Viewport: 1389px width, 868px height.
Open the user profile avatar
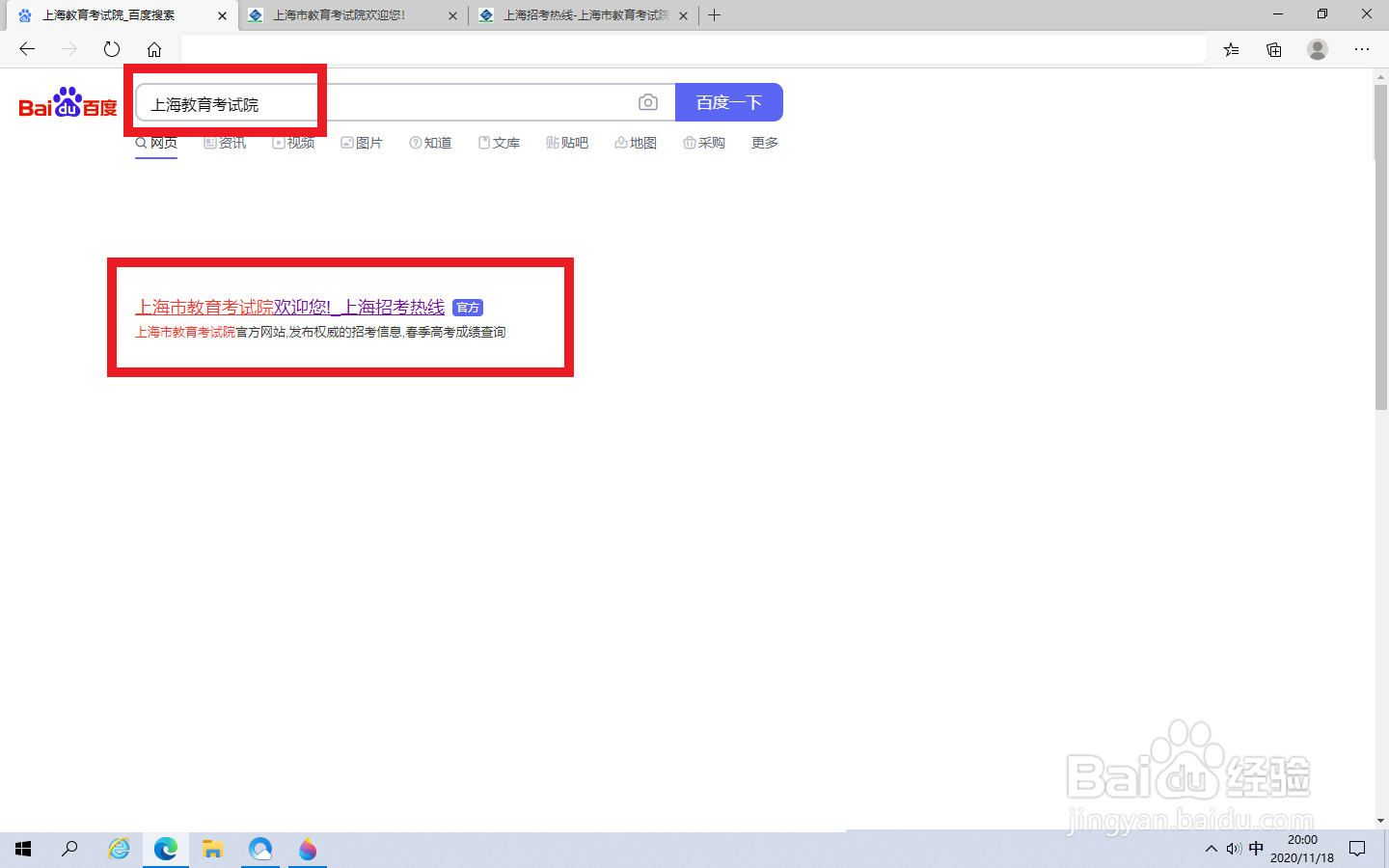pos(1318,49)
